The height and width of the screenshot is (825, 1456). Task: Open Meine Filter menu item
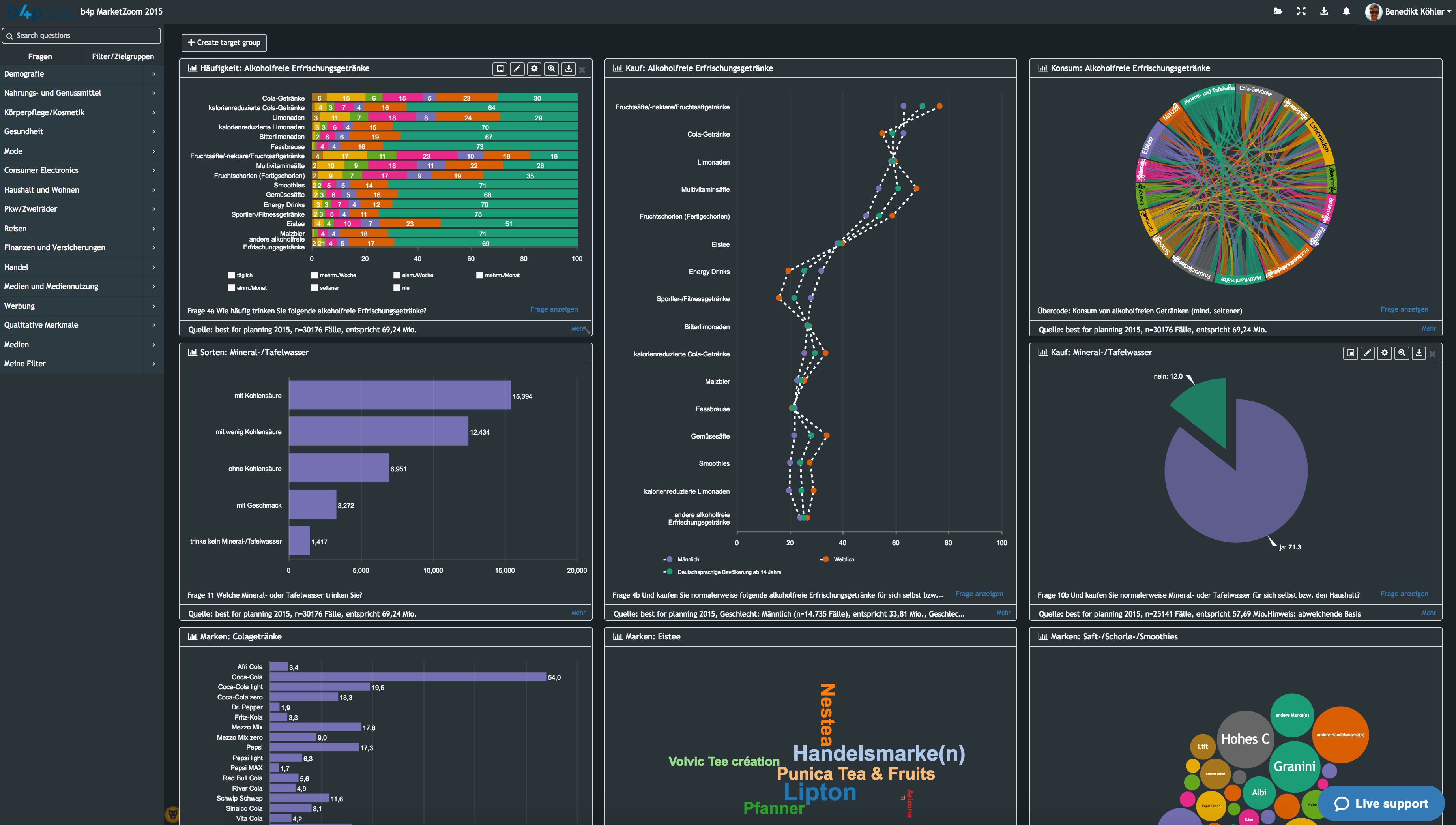[82, 364]
